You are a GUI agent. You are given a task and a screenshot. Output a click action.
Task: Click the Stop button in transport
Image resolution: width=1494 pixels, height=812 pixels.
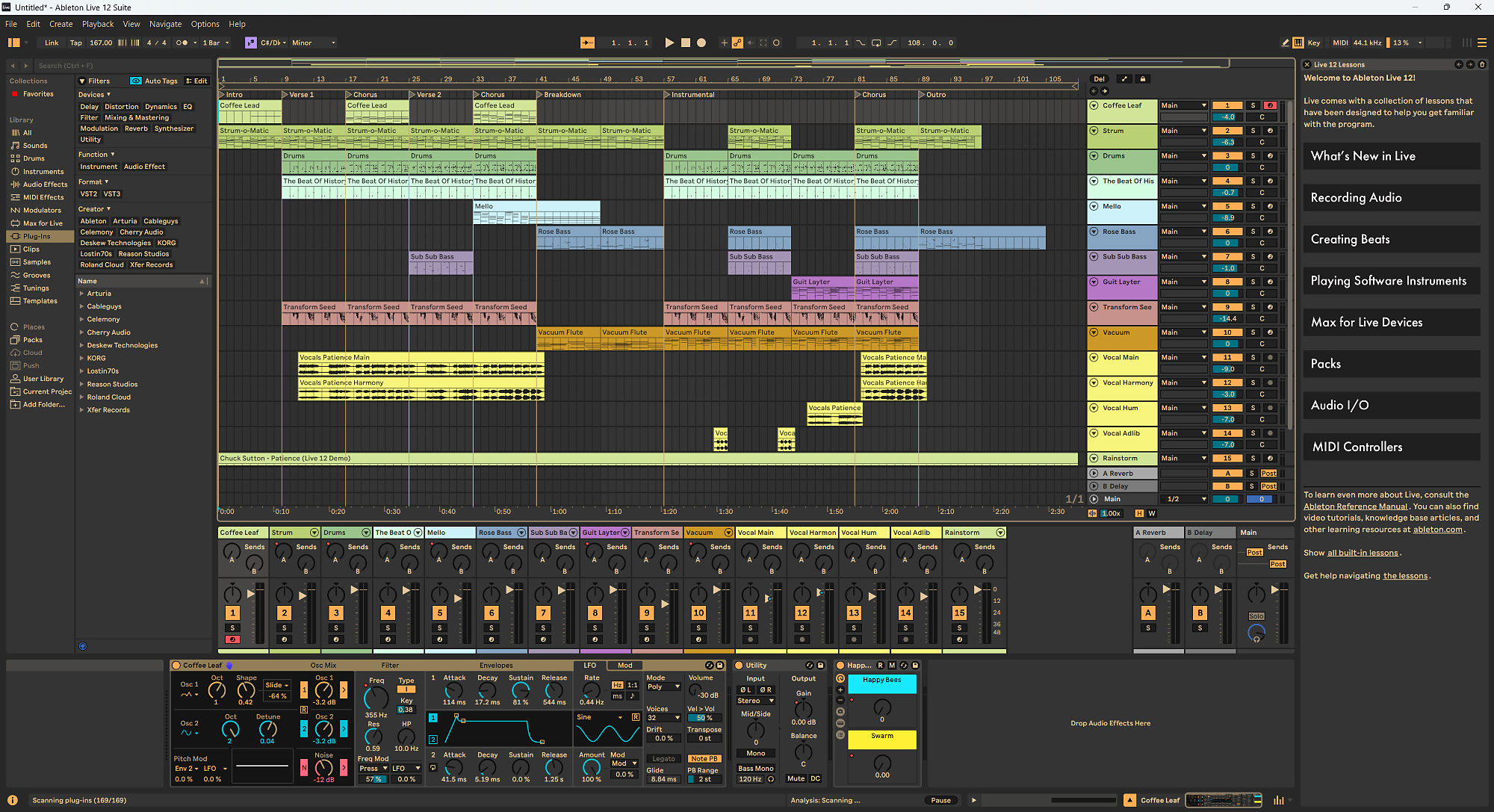pos(685,43)
